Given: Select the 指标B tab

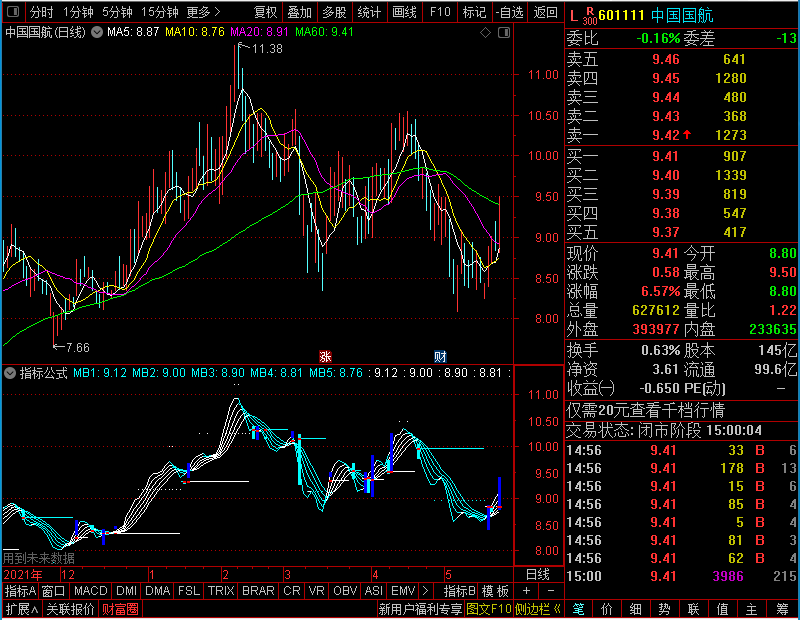Looking at the screenshot, I should (460, 591).
